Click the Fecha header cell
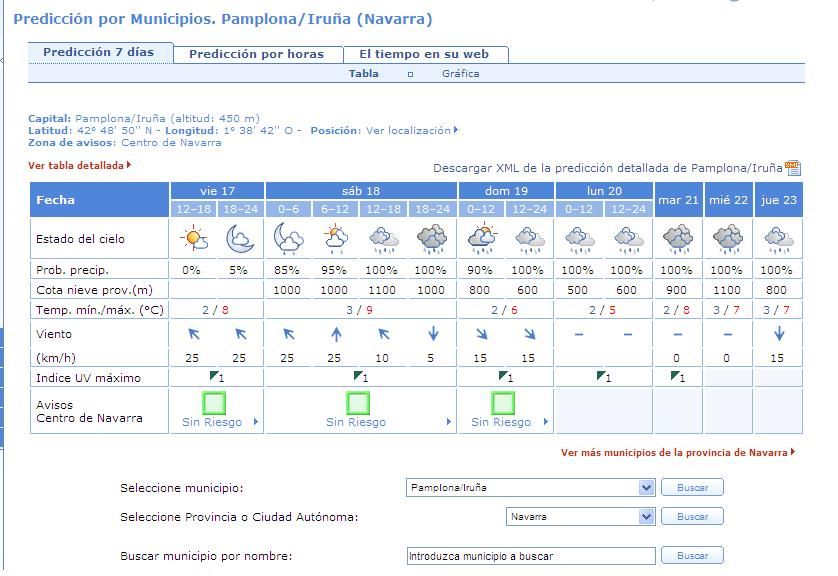The image size is (838, 576). (99, 200)
